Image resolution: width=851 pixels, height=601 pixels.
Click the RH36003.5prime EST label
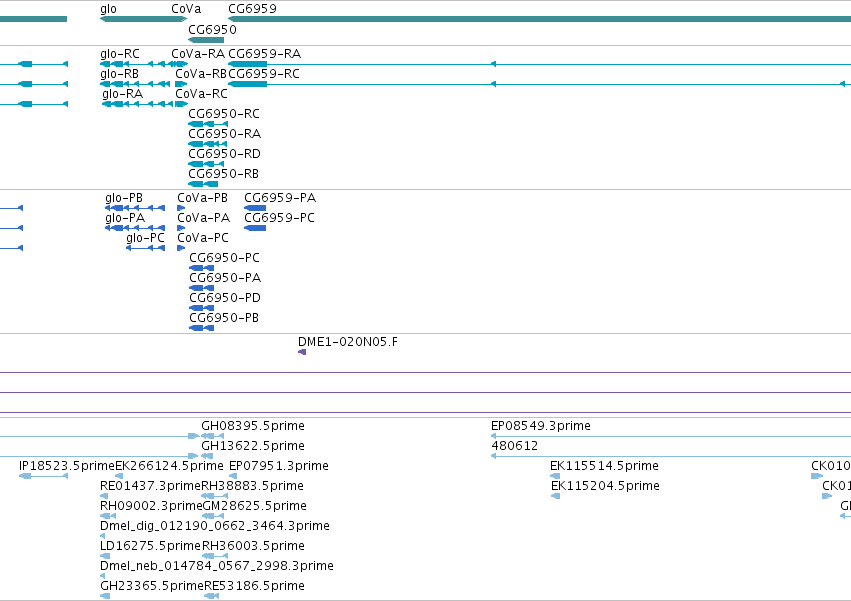(252, 547)
